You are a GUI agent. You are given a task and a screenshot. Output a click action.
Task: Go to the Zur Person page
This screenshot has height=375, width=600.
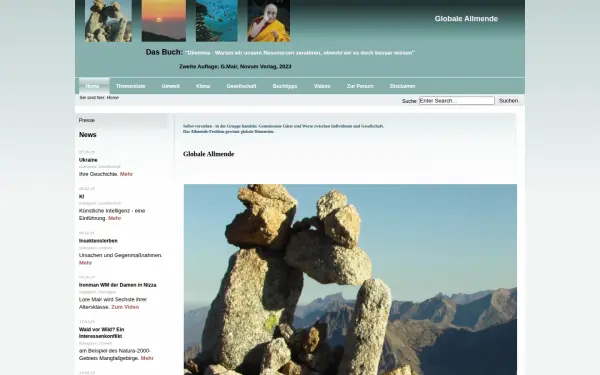click(360, 86)
